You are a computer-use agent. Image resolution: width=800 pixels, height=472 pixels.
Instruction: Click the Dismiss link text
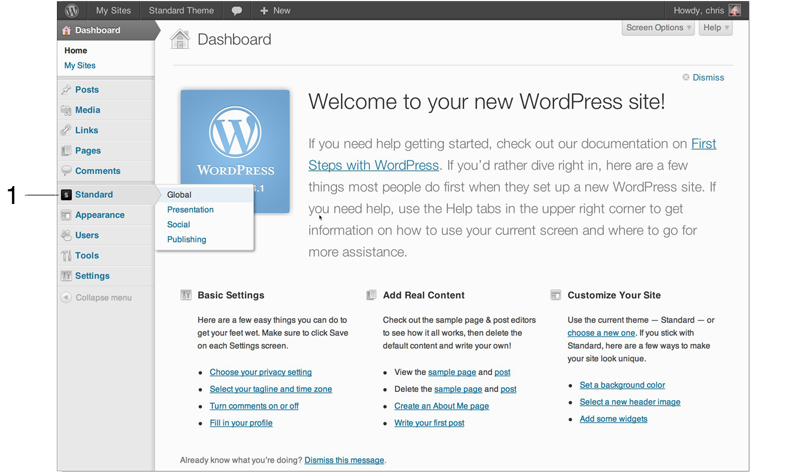[x=708, y=78]
